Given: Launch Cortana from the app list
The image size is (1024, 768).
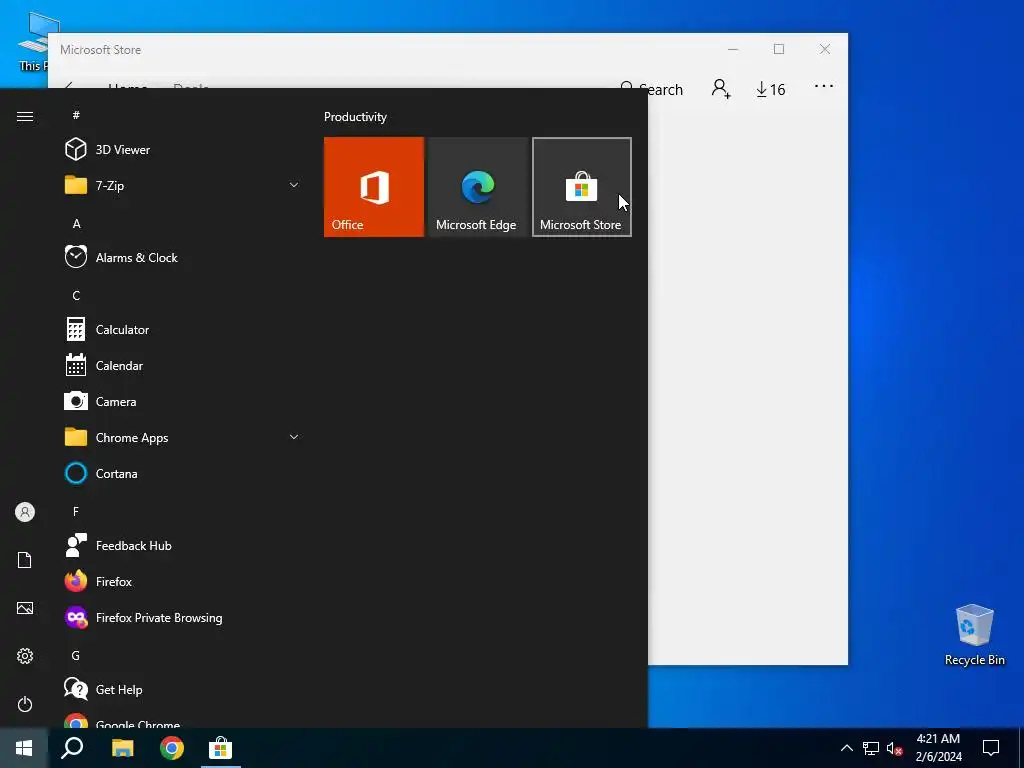Looking at the screenshot, I should (x=183, y=473).
